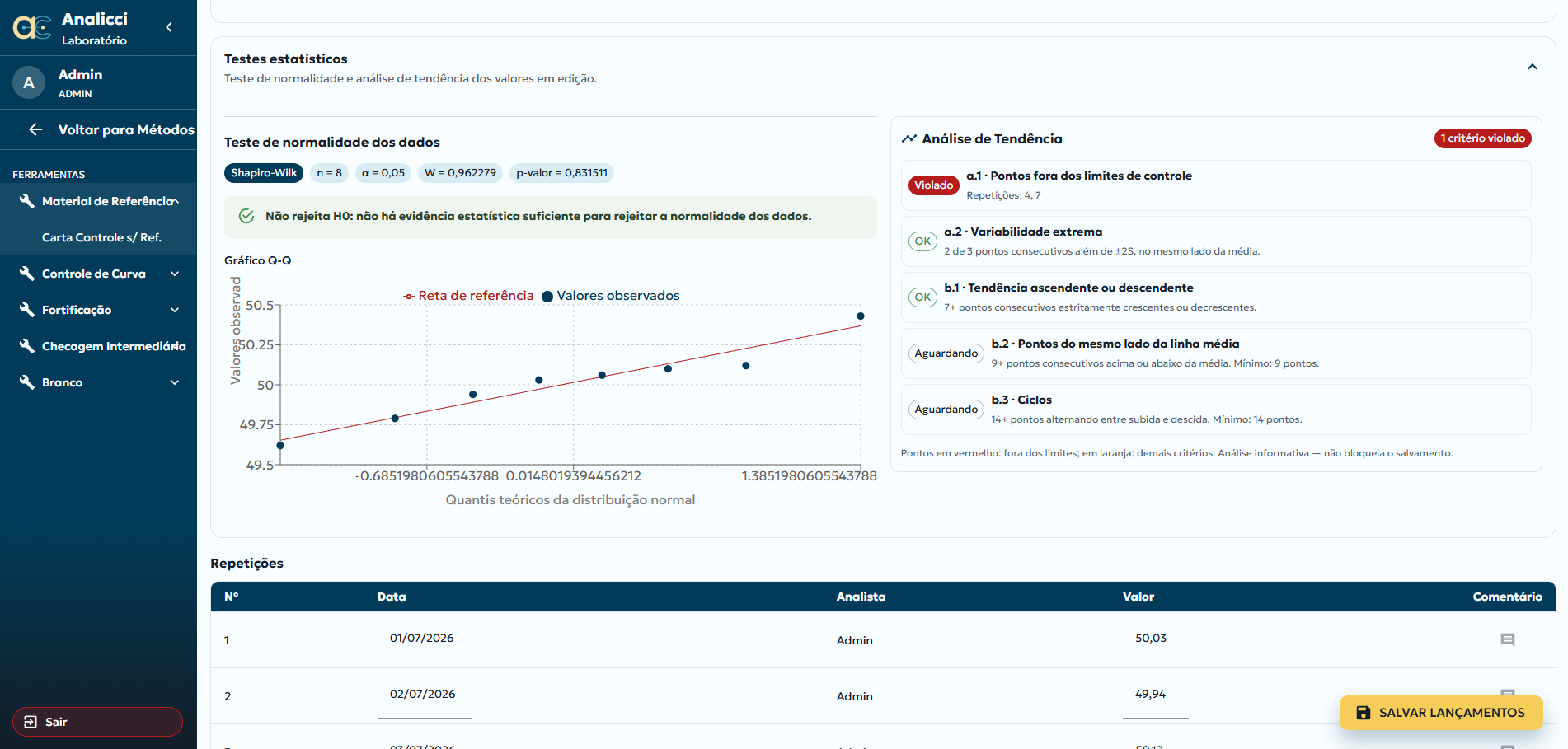Edit value field 49,94 in row 2
The height and width of the screenshot is (749, 1568).
tap(1155, 695)
